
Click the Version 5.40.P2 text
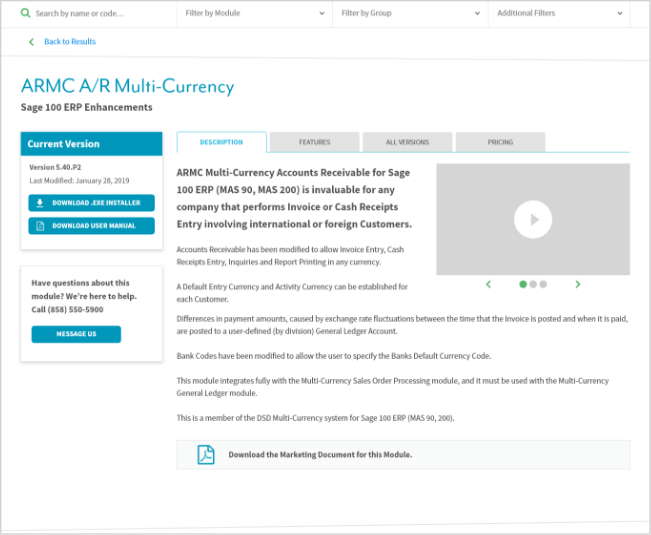(55, 167)
